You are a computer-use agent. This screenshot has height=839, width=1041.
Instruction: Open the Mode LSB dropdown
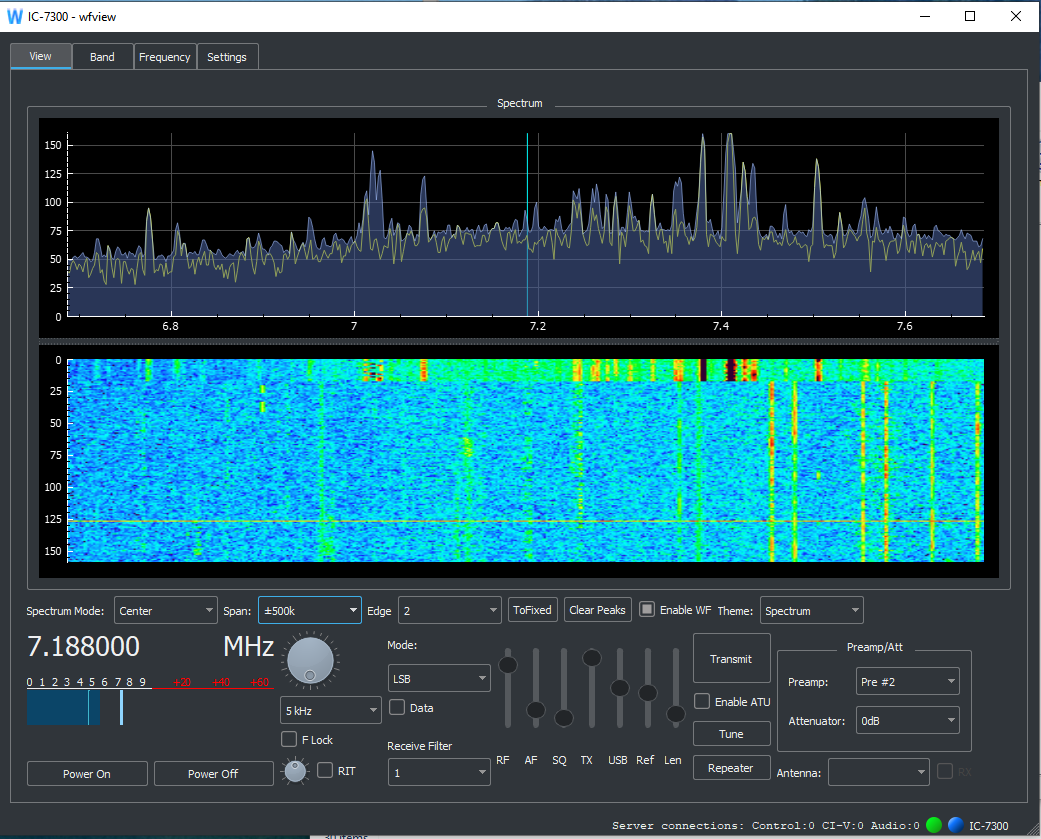(439, 678)
